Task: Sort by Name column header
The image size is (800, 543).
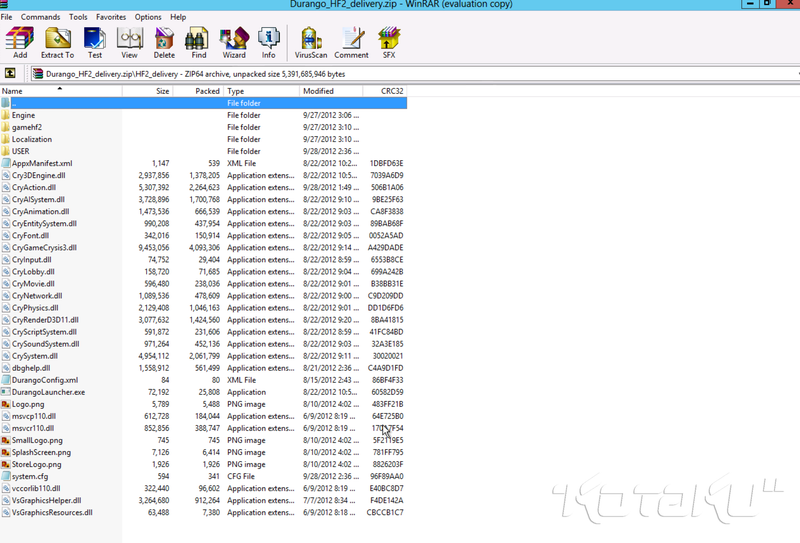Action: coord(61,91)
